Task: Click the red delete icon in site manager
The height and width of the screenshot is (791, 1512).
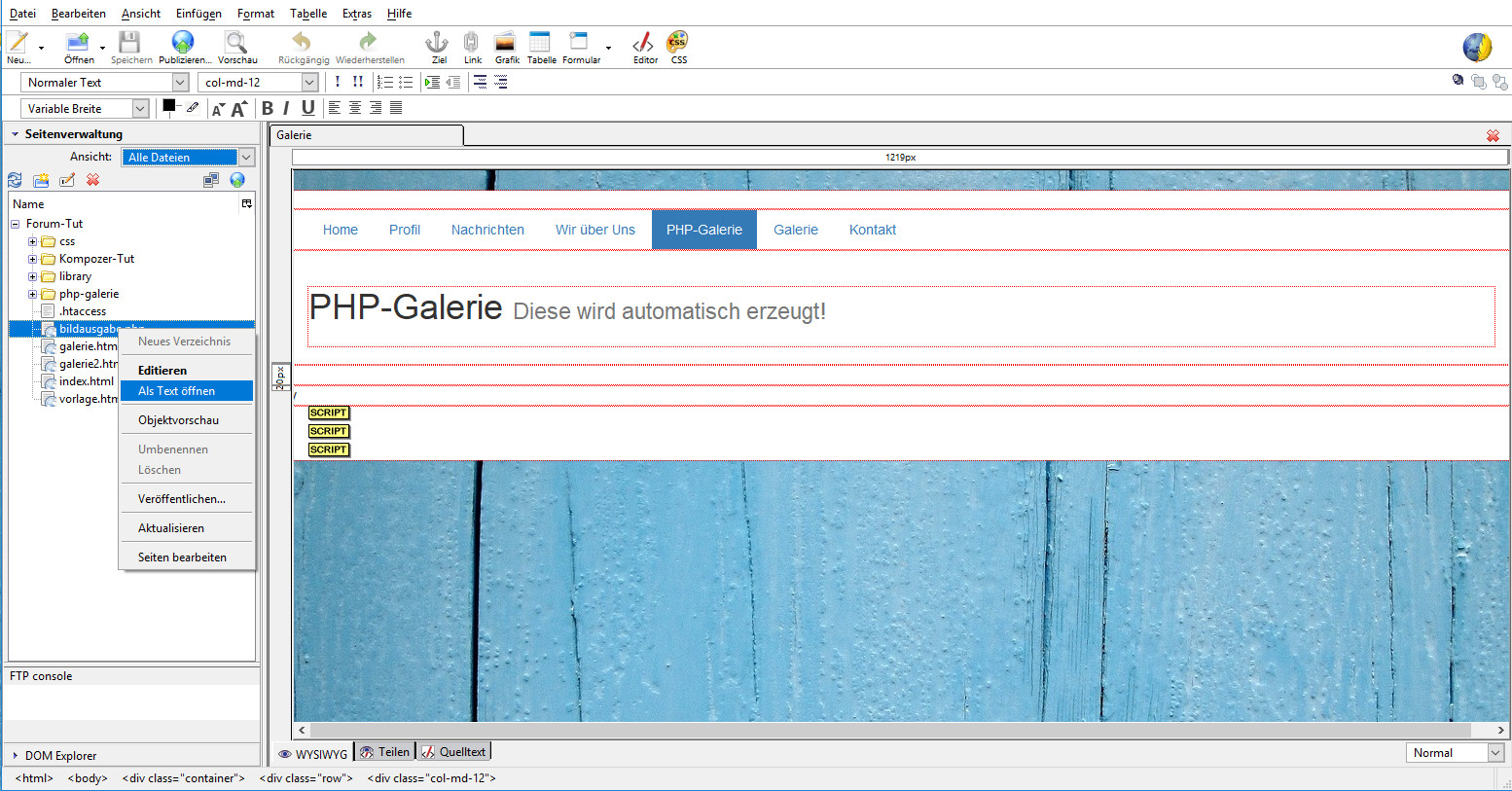Action: (93, 180)
